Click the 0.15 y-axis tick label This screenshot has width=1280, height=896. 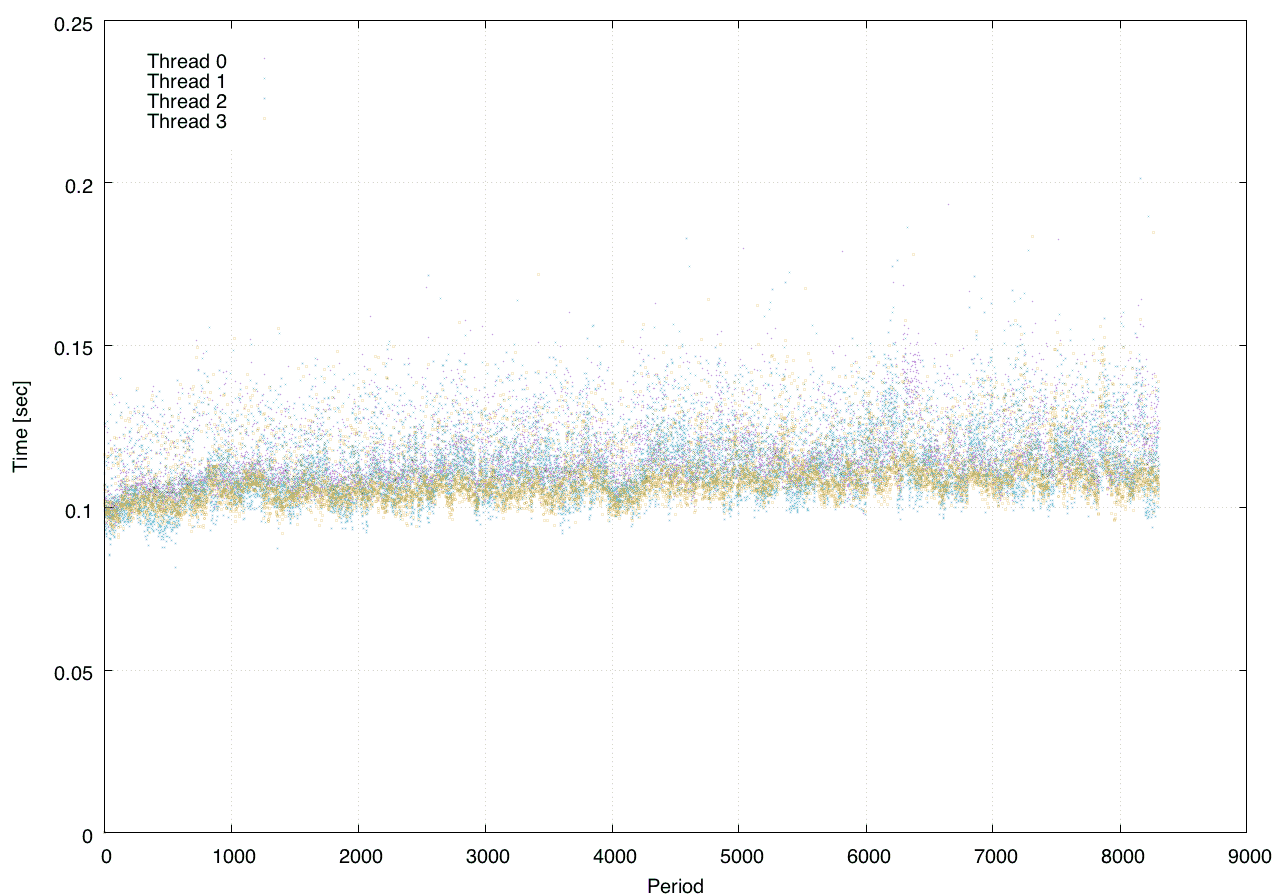[x=72, y=347]
